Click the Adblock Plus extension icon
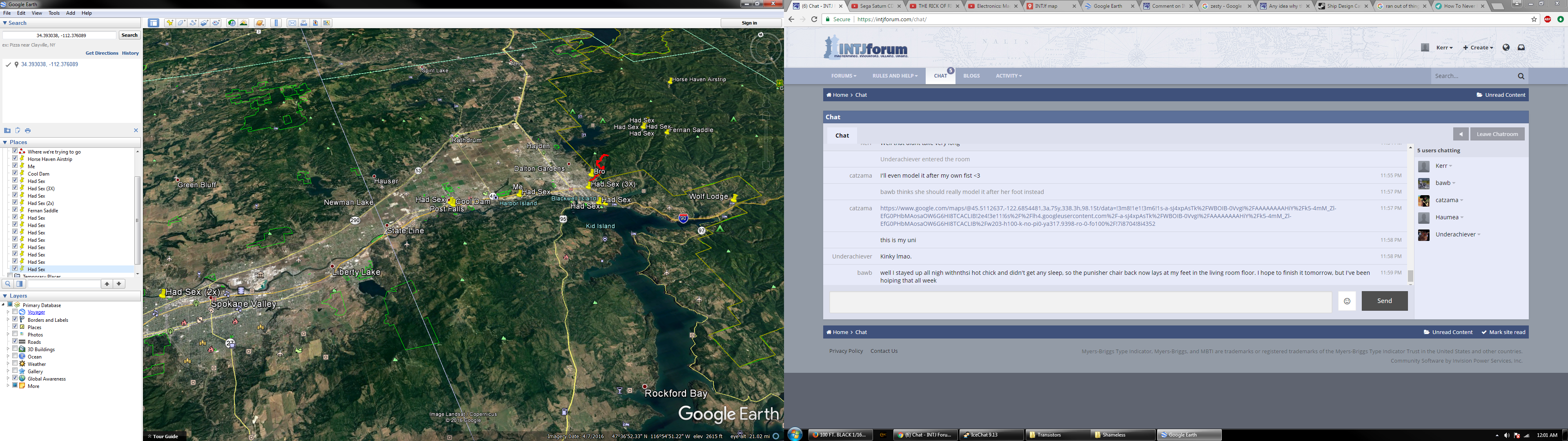 [1547, 20]
